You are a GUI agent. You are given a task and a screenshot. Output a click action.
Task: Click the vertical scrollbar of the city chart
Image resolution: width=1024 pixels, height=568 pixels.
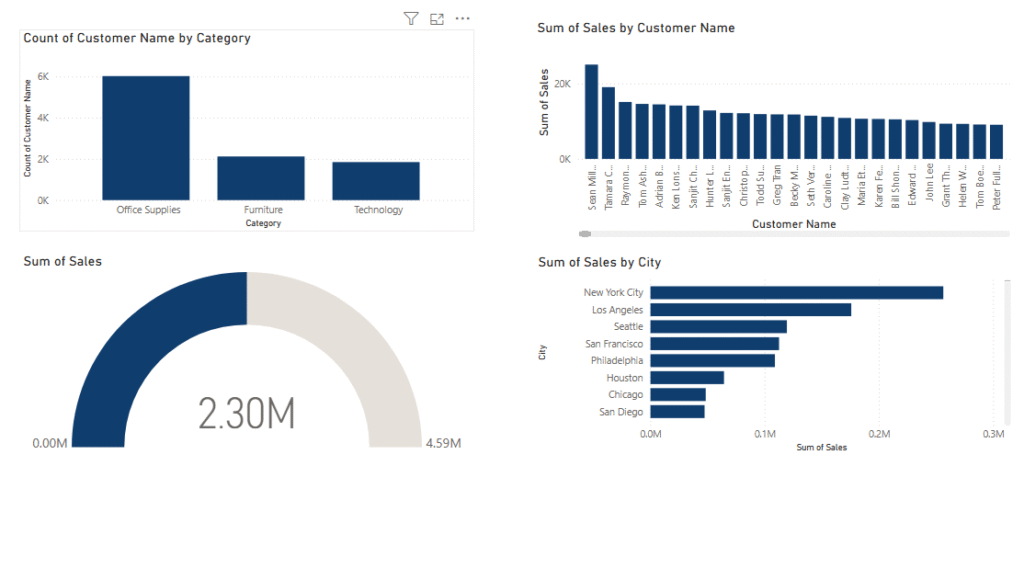point(1007,350)
